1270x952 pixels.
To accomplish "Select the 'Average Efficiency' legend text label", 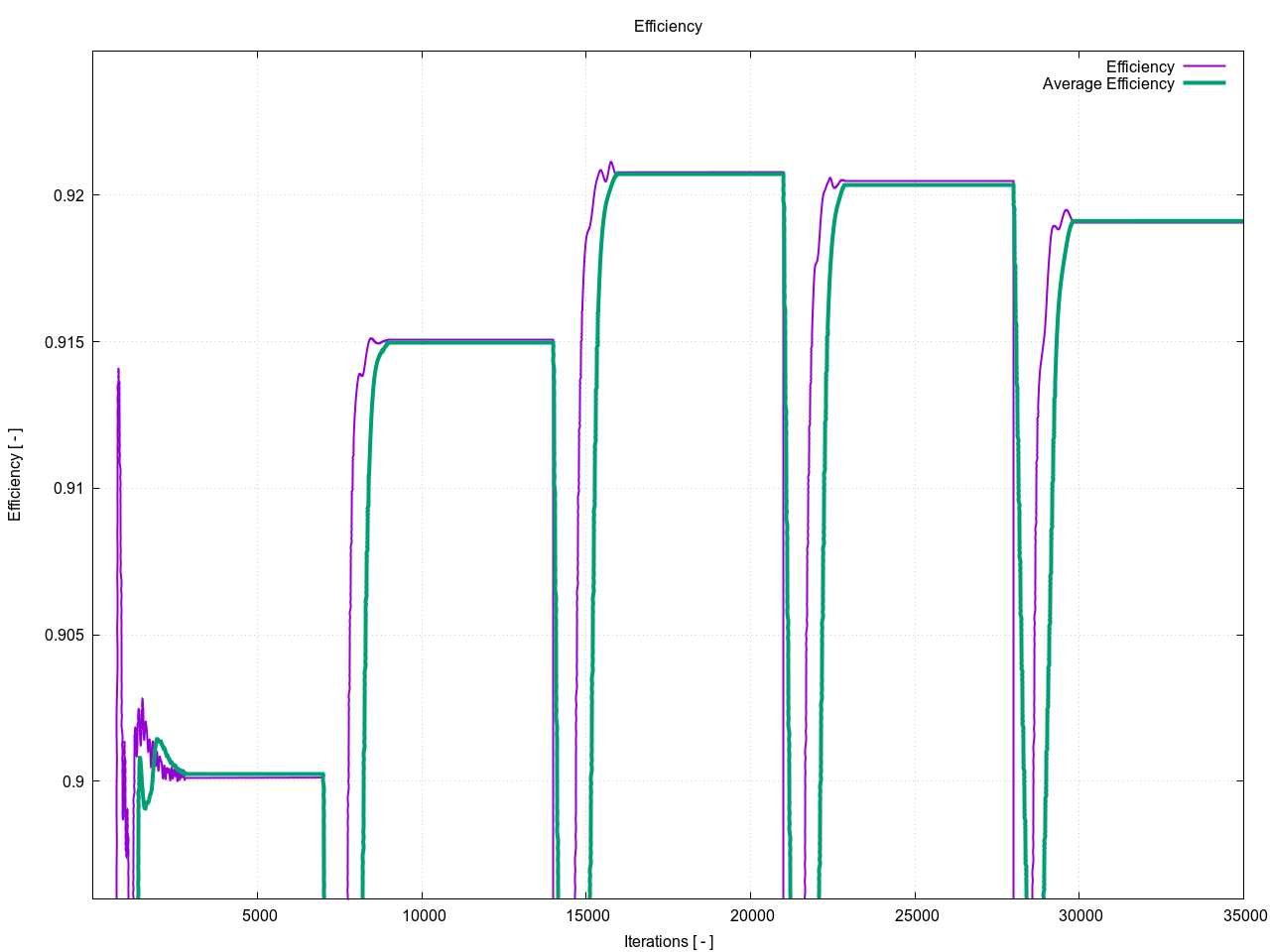I will click(1107, 84).
